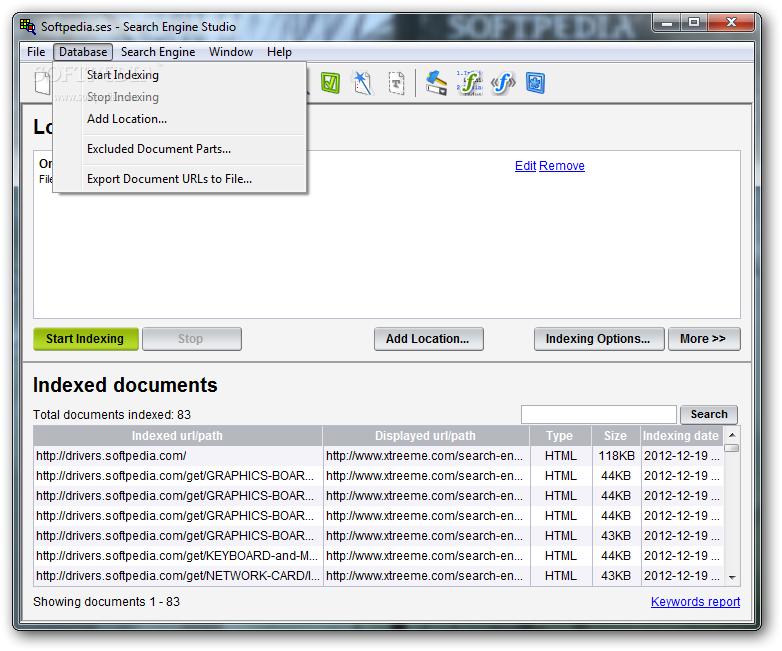Choose Start Indexing from Database menu
The image size is (782, 651).
[180, 75]
